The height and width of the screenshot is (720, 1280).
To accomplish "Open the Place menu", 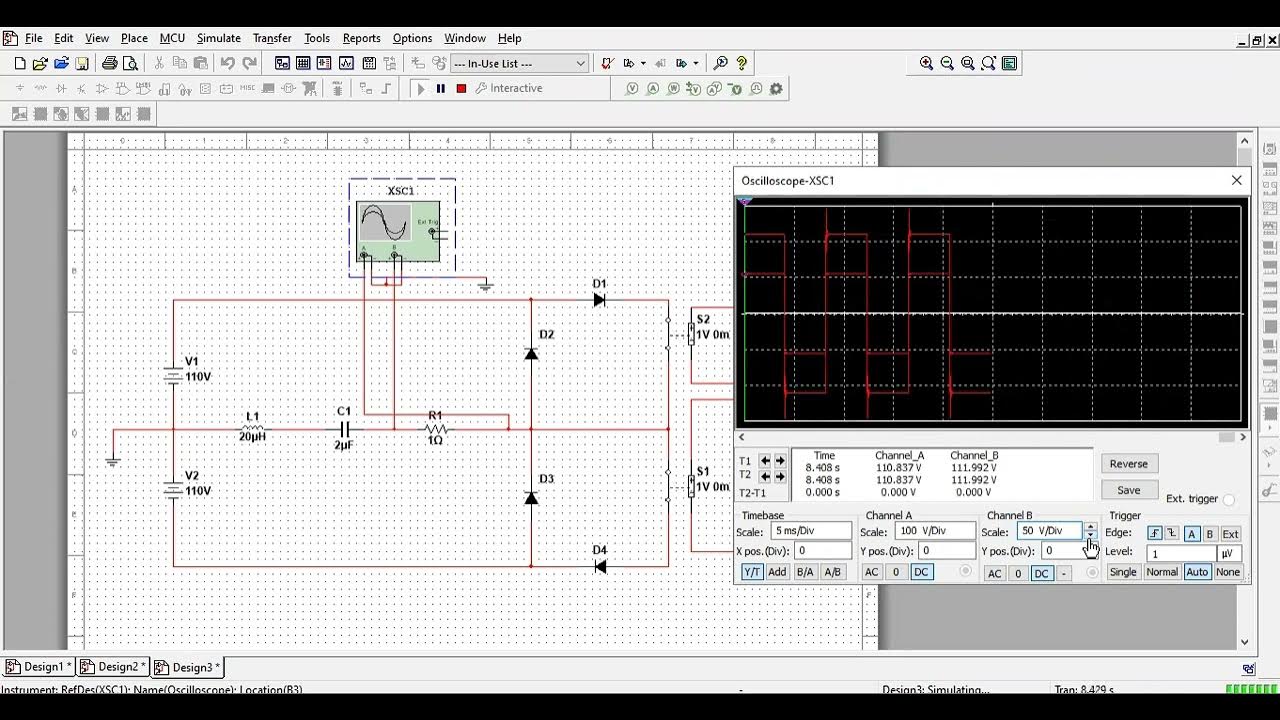I will (134, 38).
